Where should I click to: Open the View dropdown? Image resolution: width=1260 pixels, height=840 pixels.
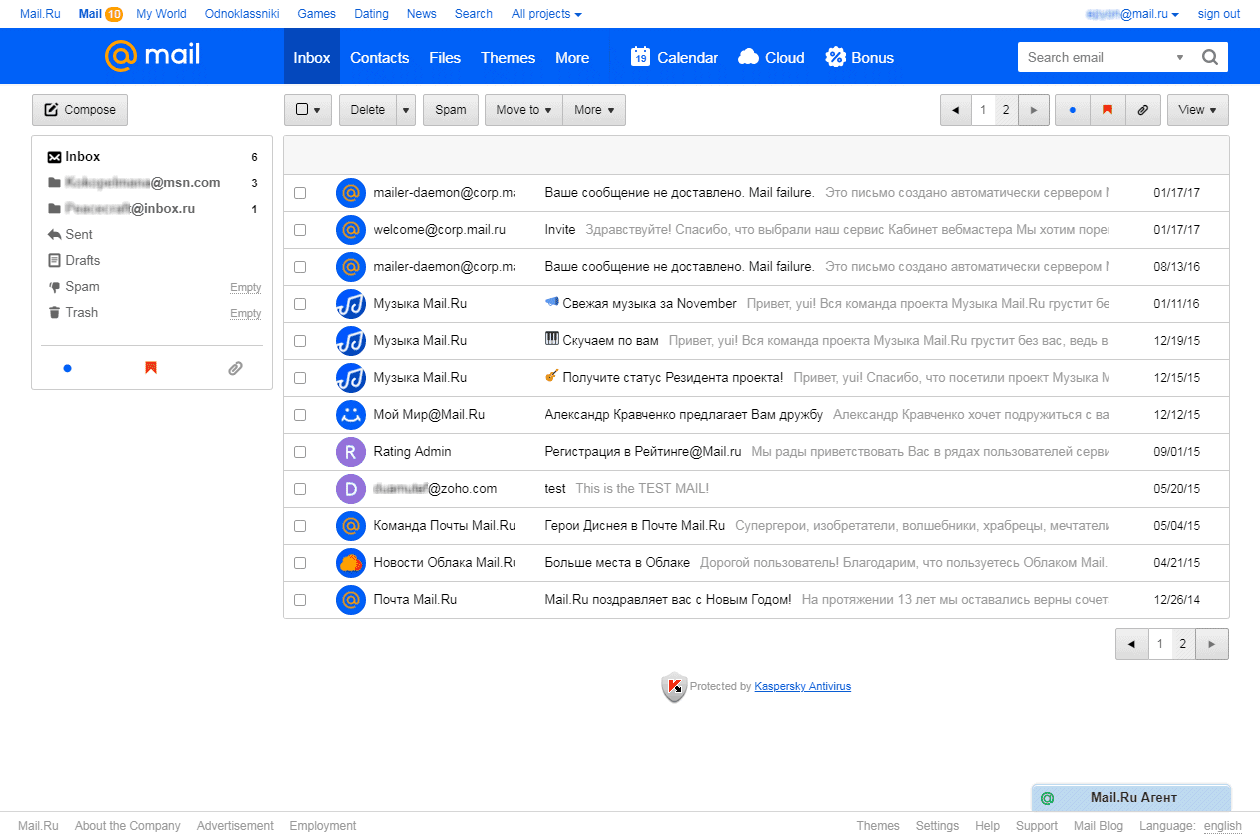[x=1197, y=110]
